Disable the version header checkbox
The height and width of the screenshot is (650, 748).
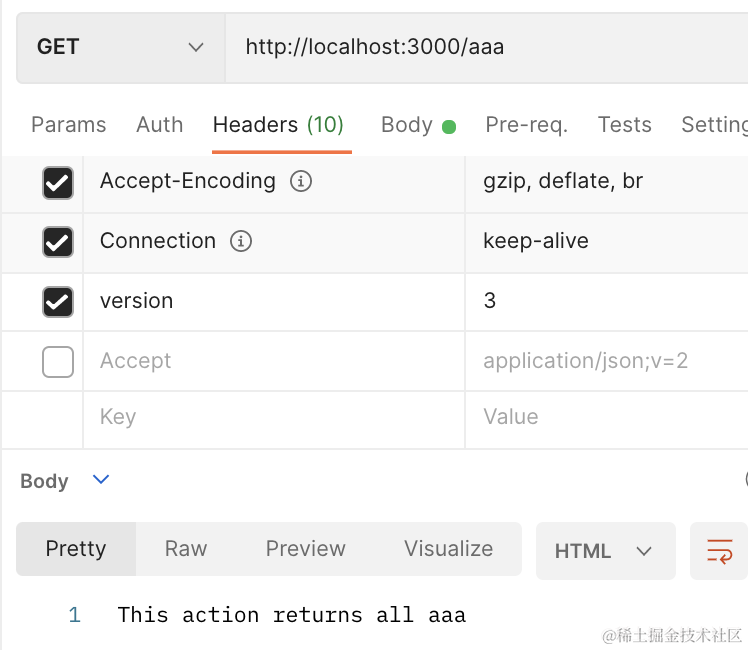(58, 301)
